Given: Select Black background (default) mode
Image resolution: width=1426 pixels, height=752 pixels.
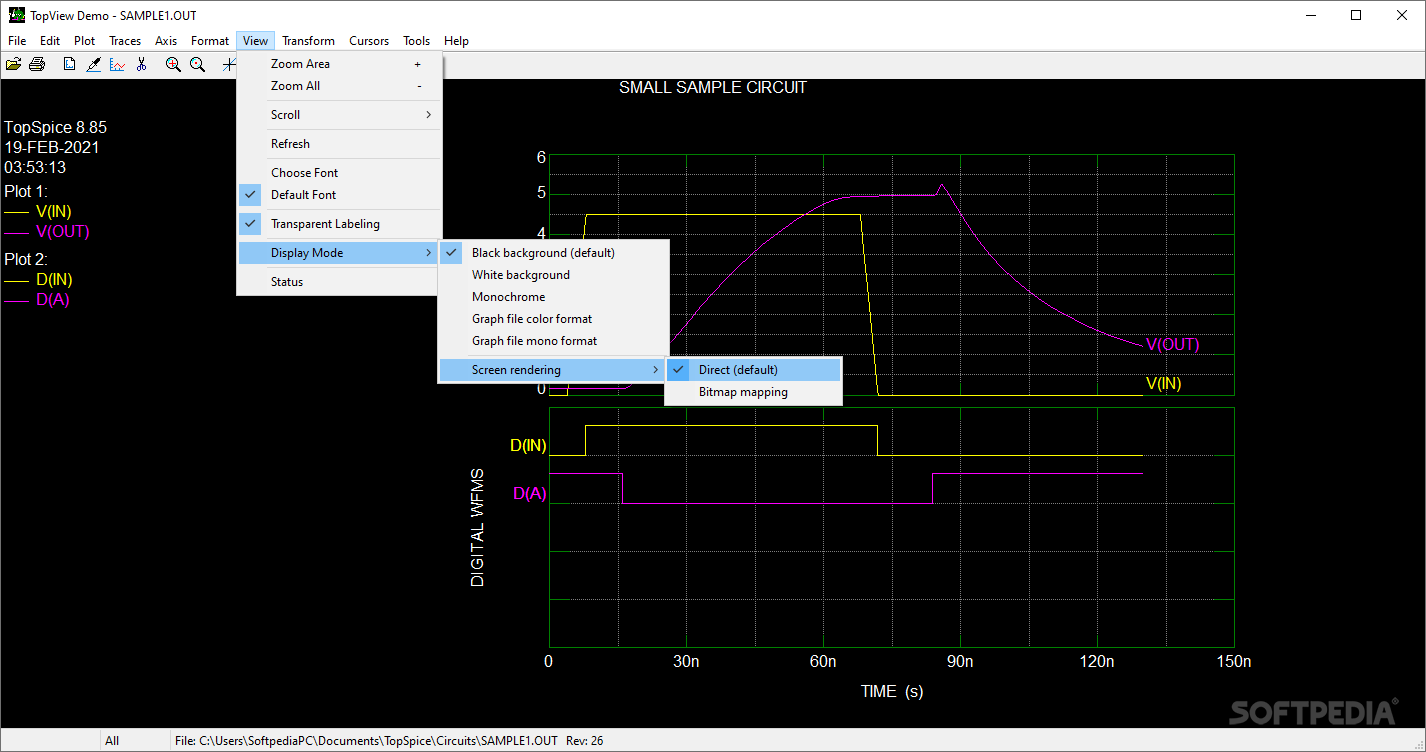Looking at the screenshot, I should click(x=553, y=253).
